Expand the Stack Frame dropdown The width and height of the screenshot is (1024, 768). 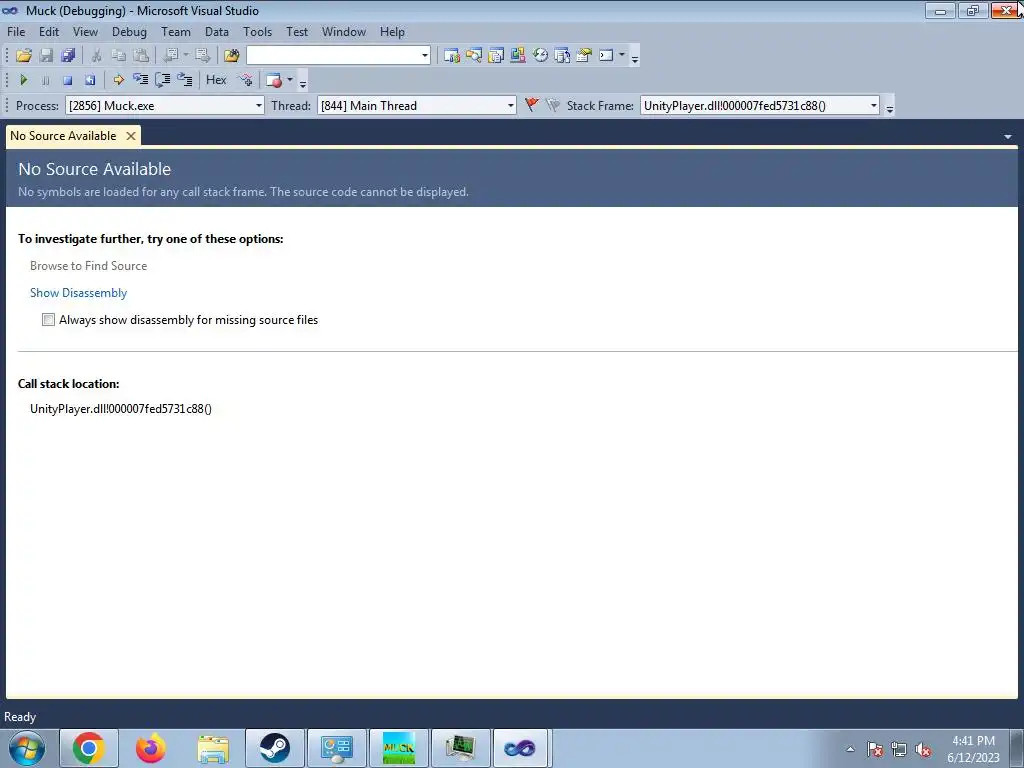point(873,106)
